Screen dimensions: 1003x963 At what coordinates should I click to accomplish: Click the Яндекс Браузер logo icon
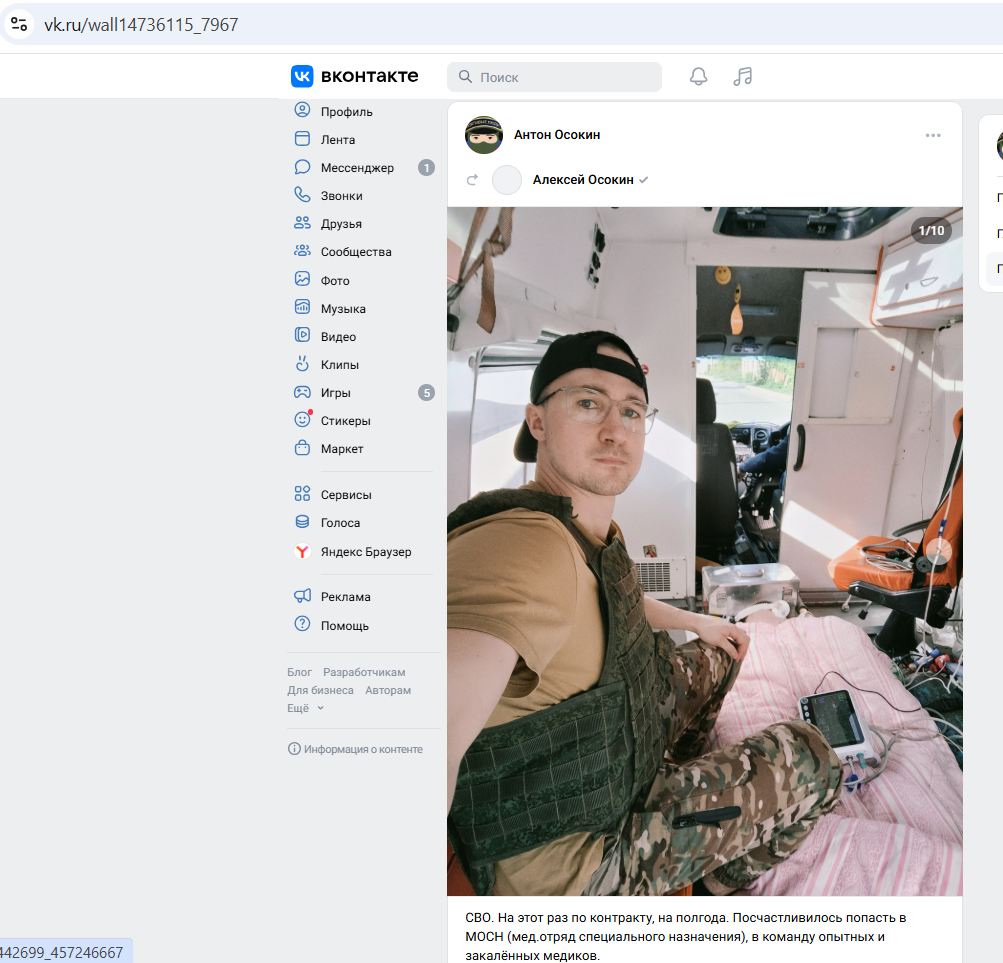[x=302, y=551]
